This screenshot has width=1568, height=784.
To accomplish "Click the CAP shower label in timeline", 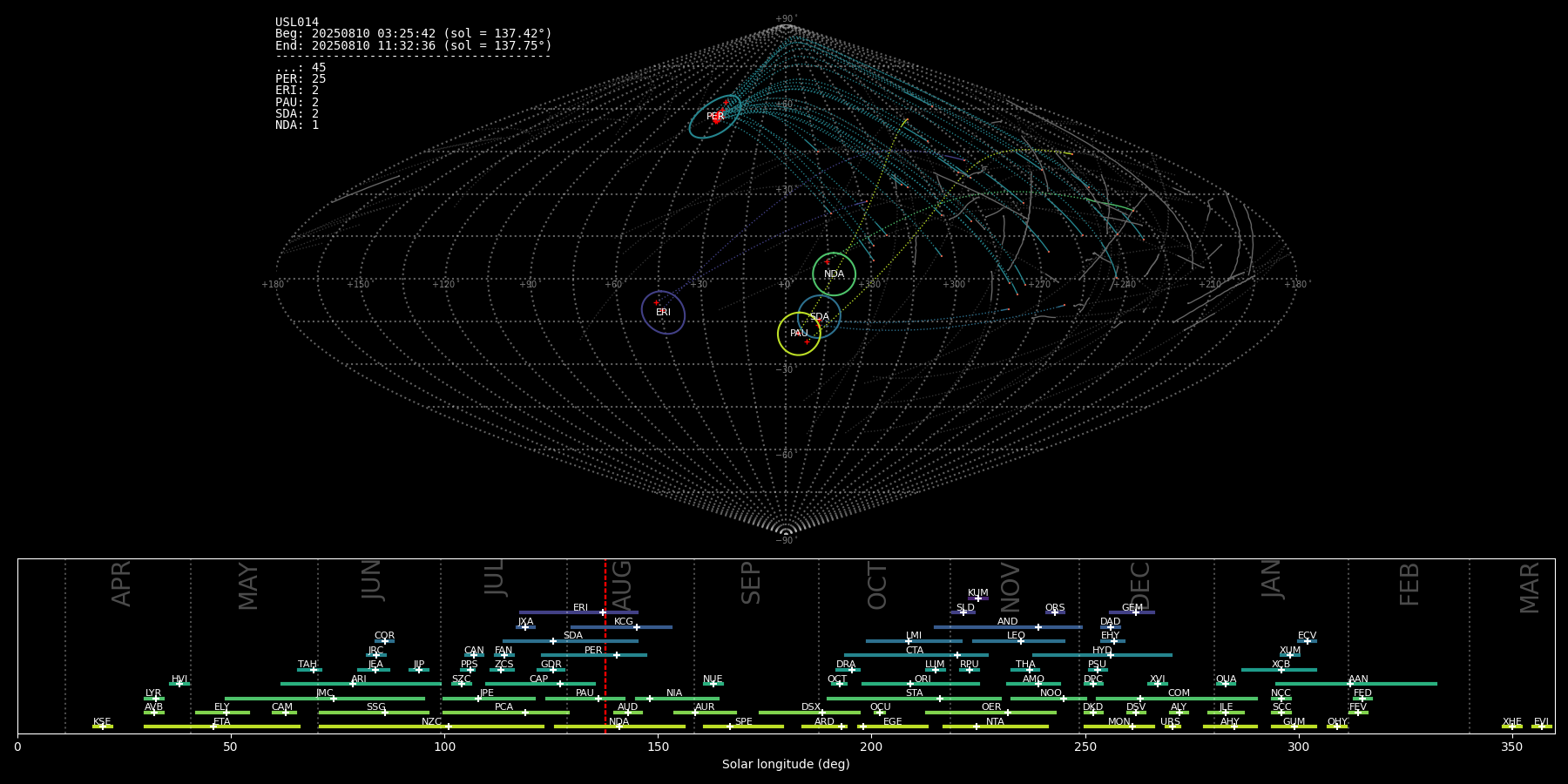I will (x=539, y=679).
